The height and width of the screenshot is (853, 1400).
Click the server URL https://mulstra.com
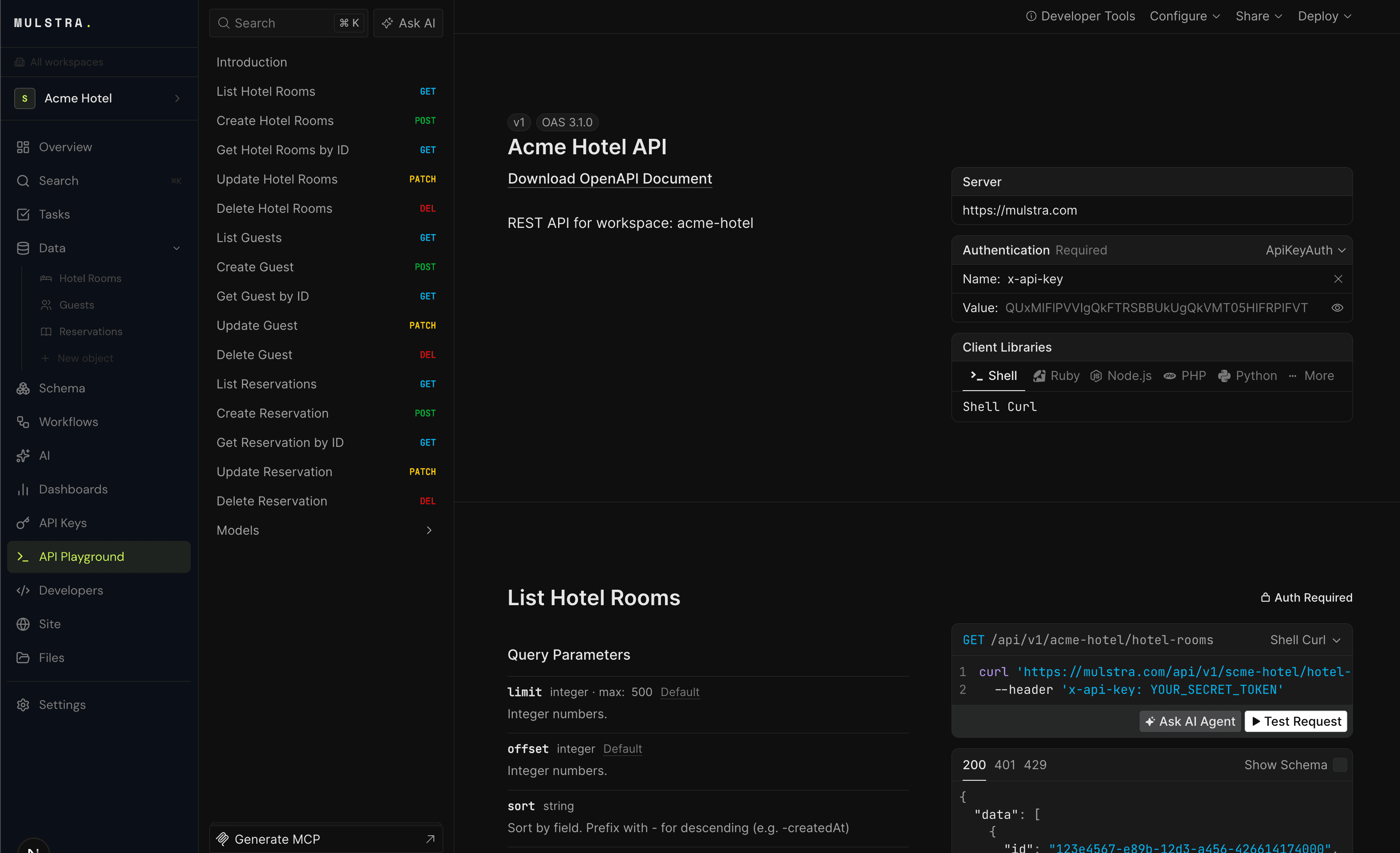point(1019,211)
